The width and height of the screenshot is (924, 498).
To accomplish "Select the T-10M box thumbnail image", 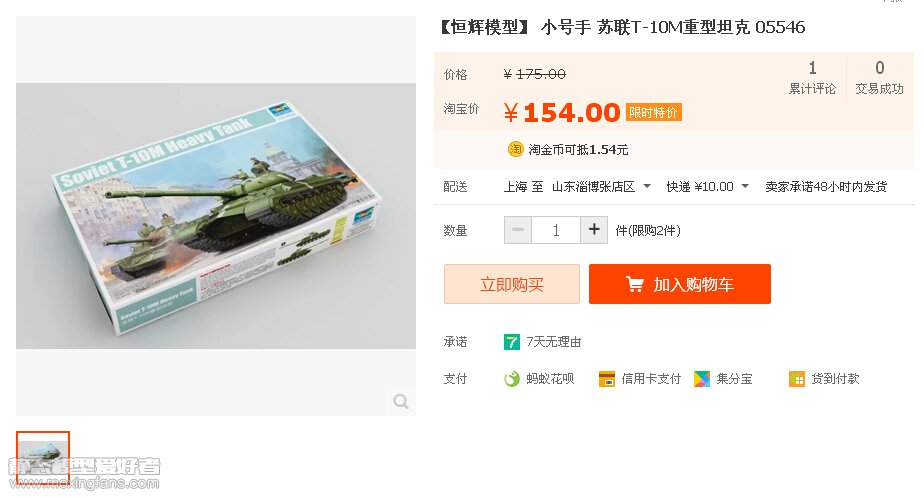I will coord(43,458).
